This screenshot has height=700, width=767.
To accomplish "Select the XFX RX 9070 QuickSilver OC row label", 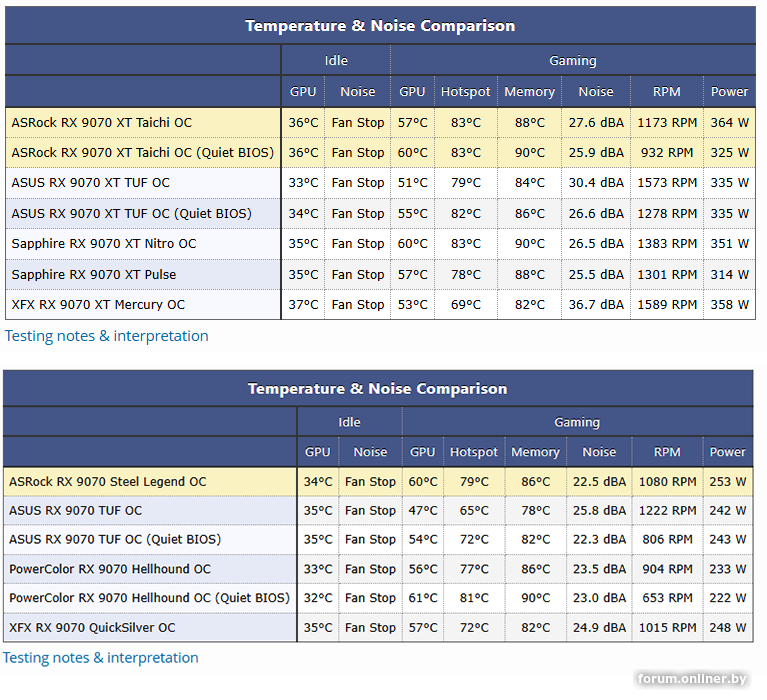I will pyautogui.click(x=92, y=628).
